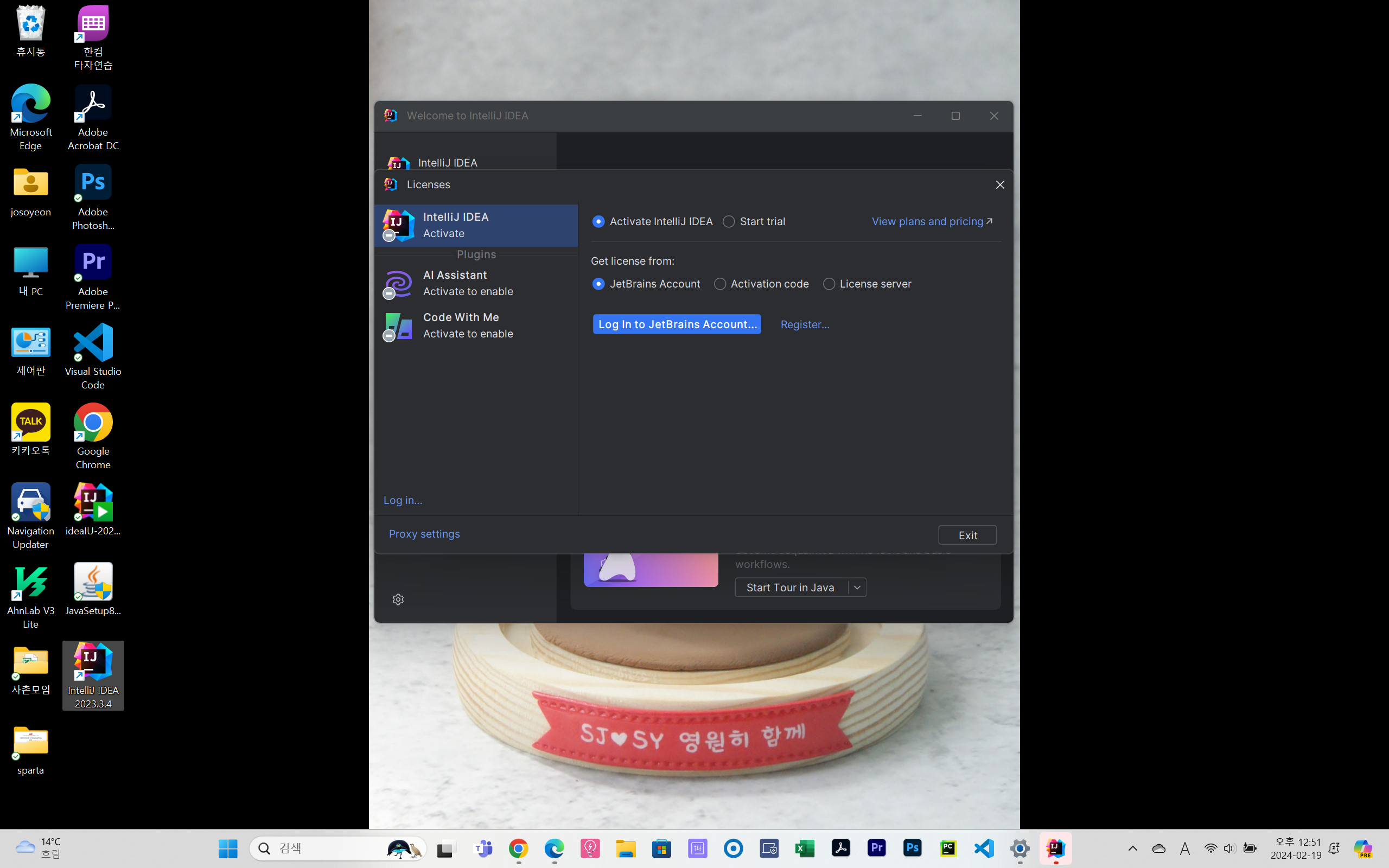Viewport: 1389px width, 868px height.
Task: Select Code With Me plugin entry
Action: [476, 325]
